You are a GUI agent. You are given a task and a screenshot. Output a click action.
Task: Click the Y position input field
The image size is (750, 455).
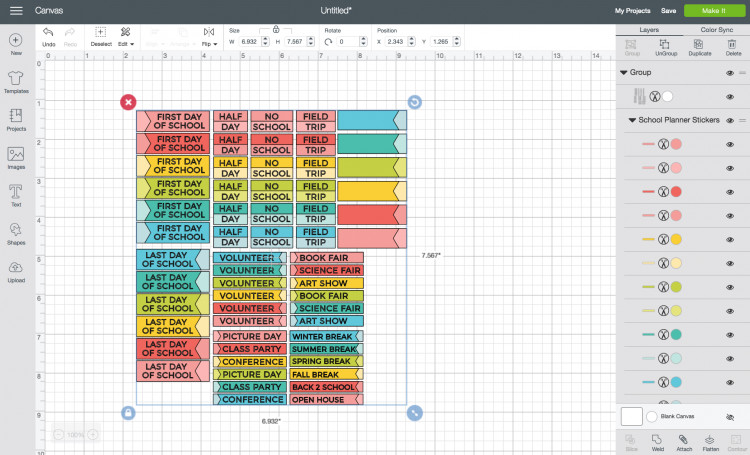pyautogui.click(x=441, y=42)
